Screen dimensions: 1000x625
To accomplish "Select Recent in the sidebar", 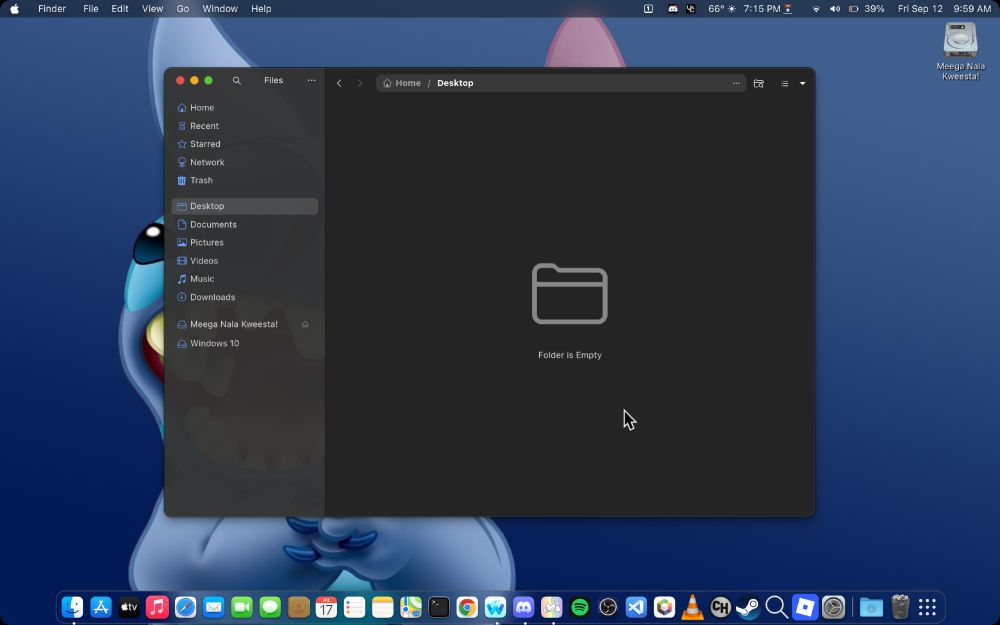I will 245,126.
